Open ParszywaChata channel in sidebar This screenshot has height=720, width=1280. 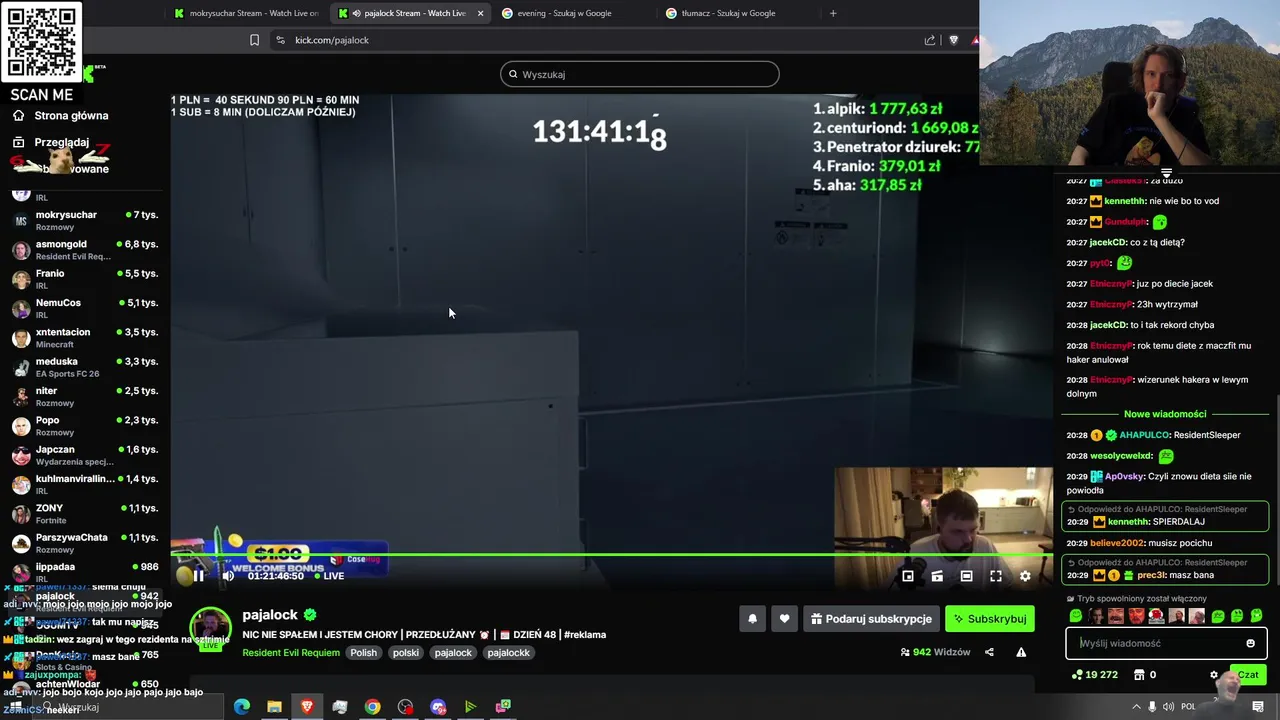[85, 543]
